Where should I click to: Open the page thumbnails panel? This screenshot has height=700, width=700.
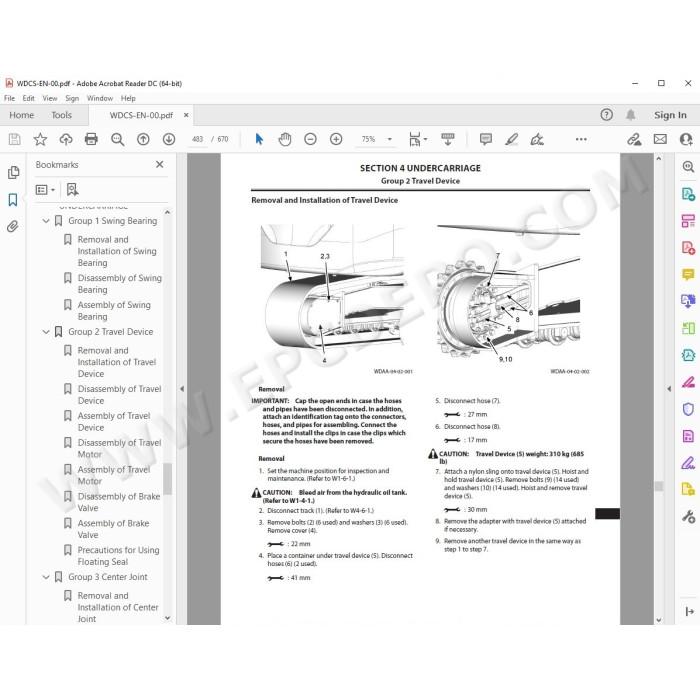click(13, 172)
